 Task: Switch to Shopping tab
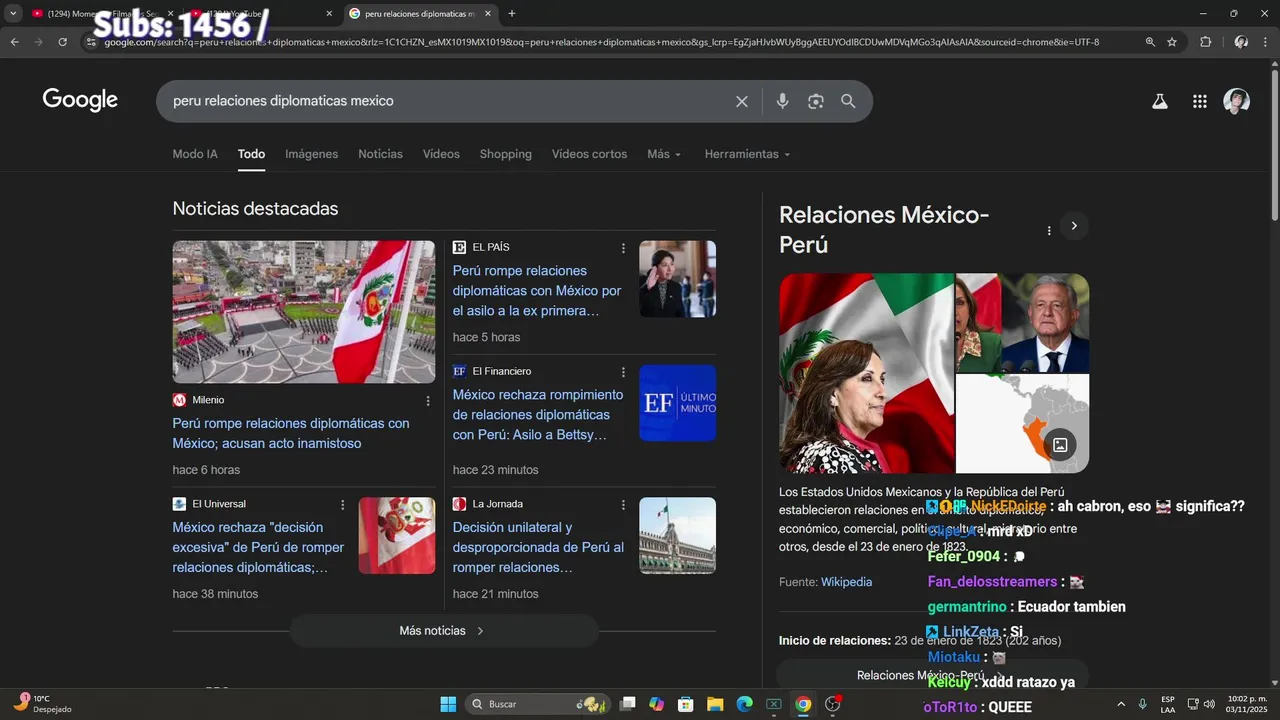tap(505, 154)
